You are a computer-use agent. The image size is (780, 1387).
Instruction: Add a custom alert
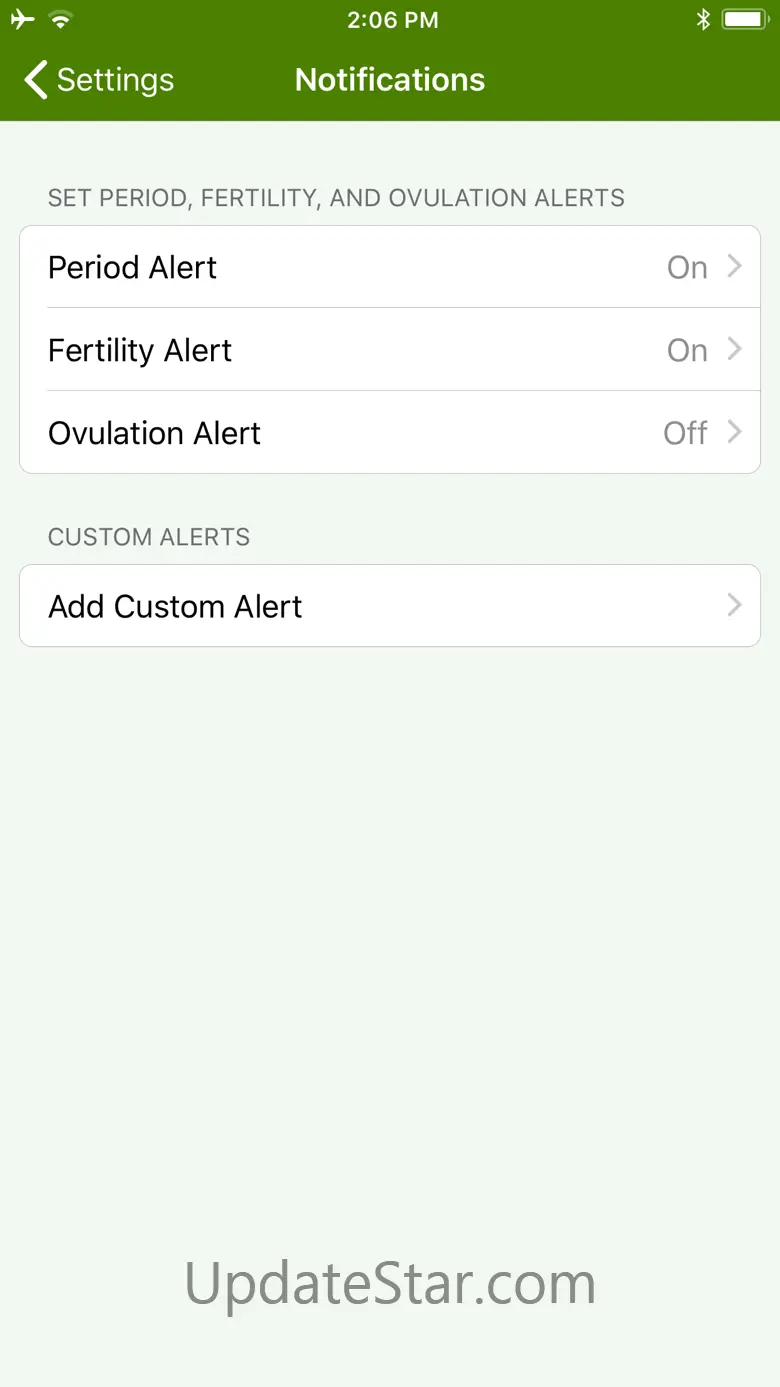tap(176, 607)
